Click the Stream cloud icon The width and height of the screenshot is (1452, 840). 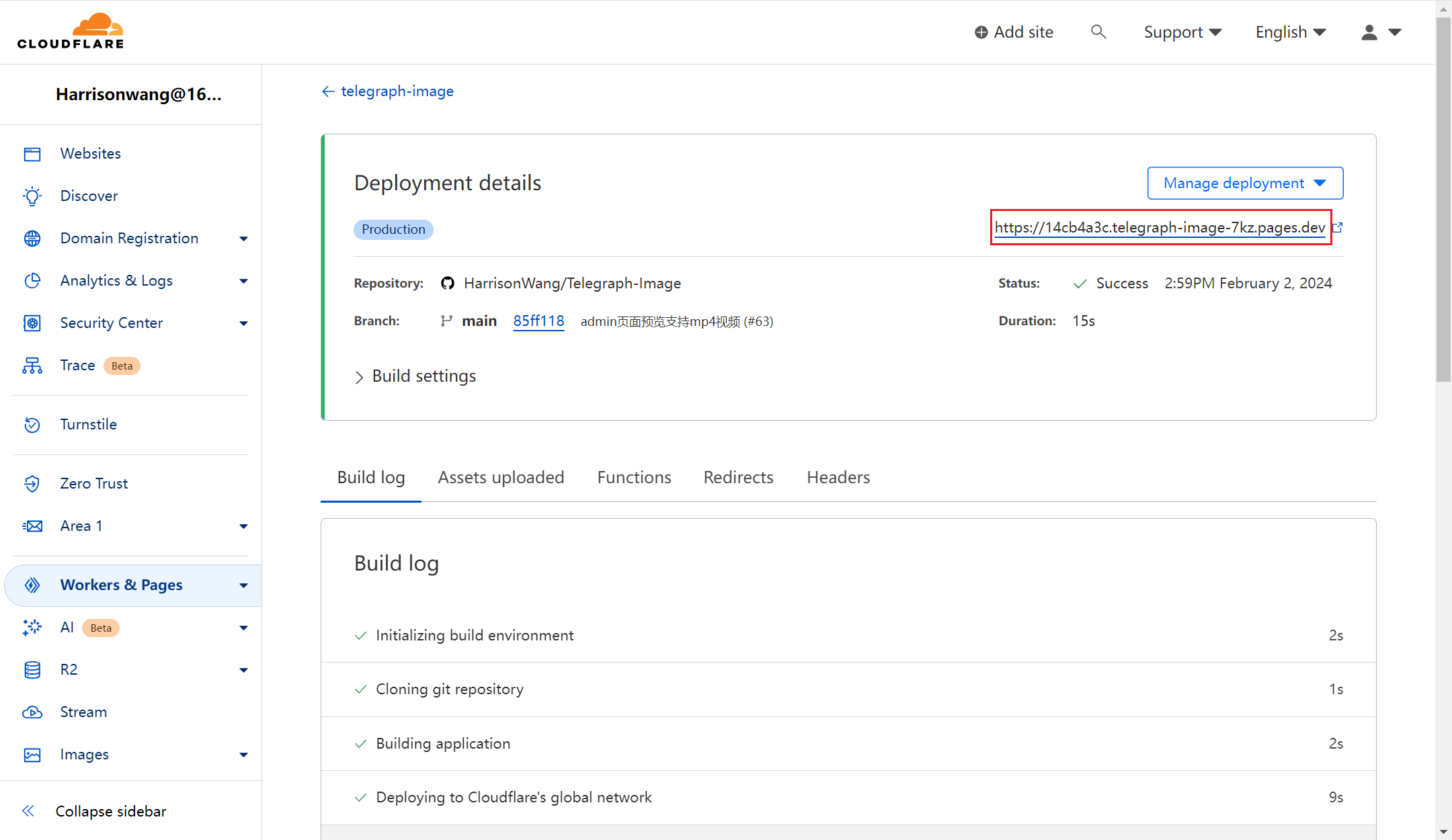[32, 712]
